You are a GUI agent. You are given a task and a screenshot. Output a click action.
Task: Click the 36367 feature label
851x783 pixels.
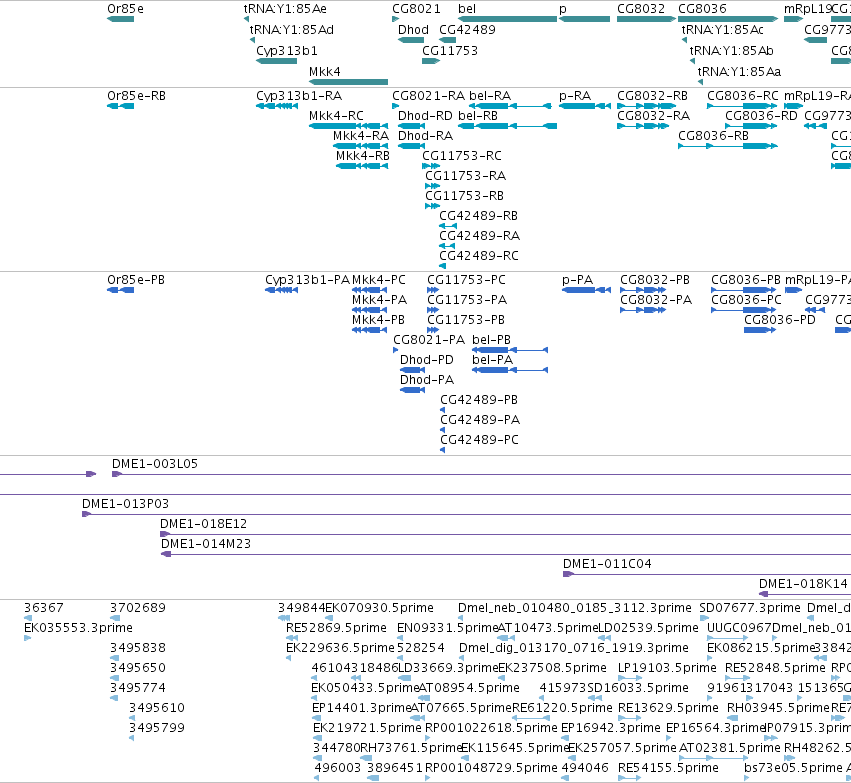[43, 608]
